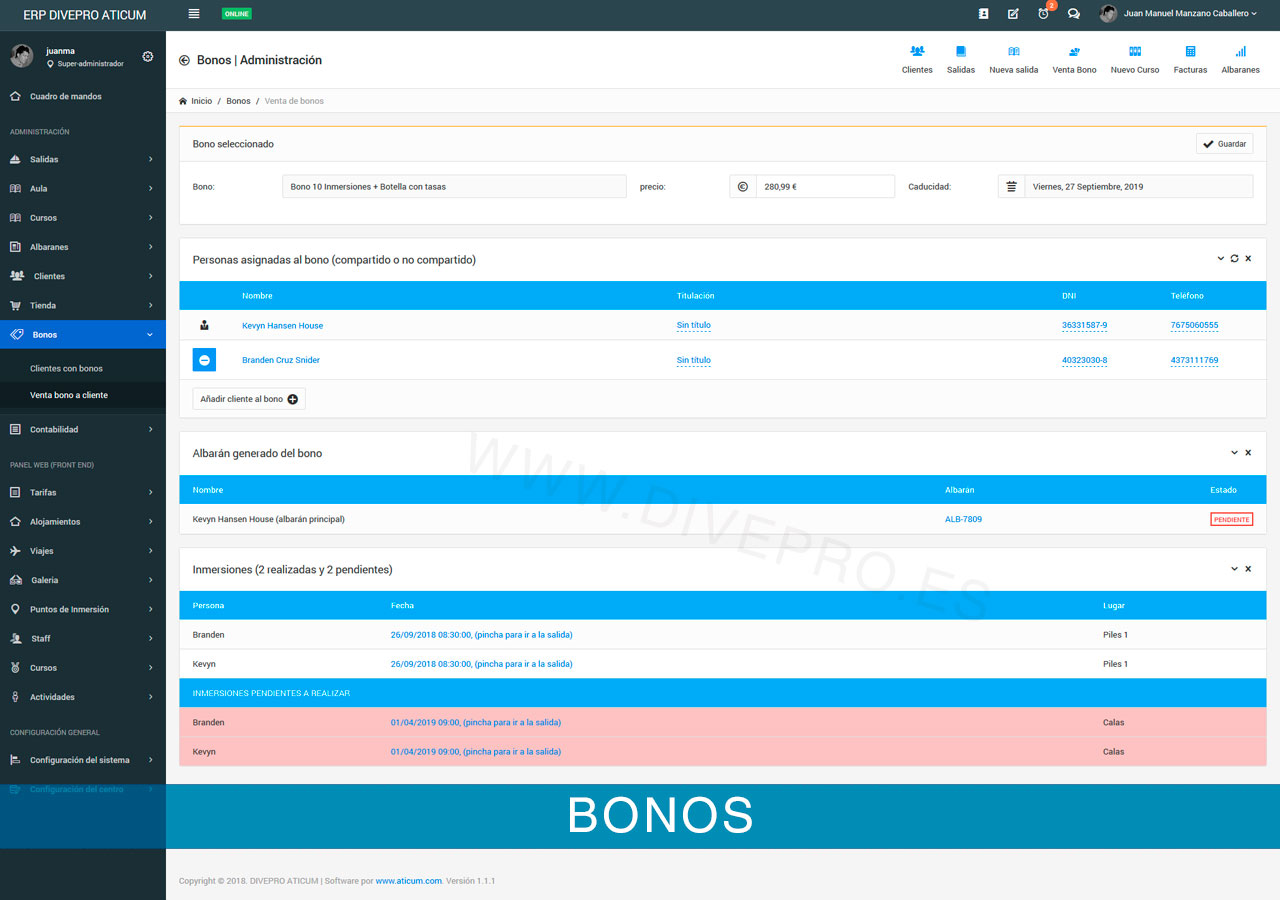Open Venta Bono shortcut in toolbar
The width and height of the screenshot is (1280, 900).
[1074, 59]
